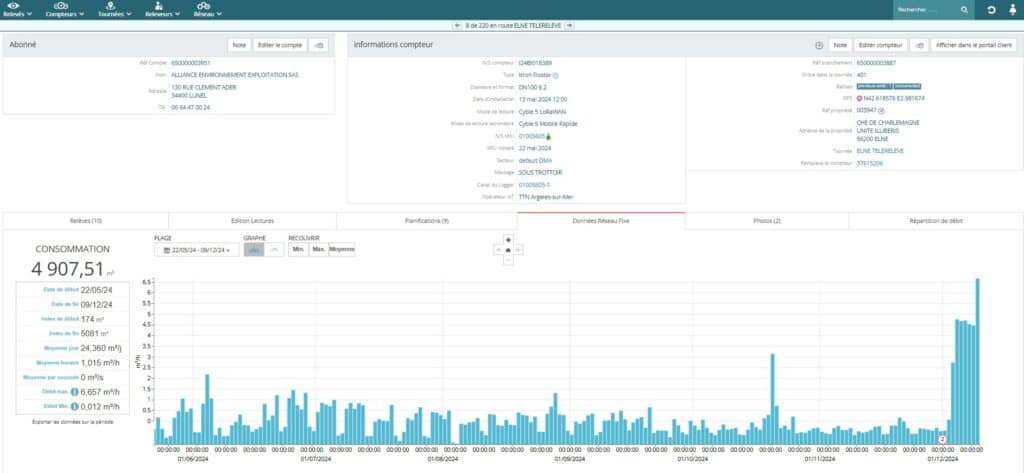
Task: Click Note button in Abonné panel
Action: click(240, 45)
